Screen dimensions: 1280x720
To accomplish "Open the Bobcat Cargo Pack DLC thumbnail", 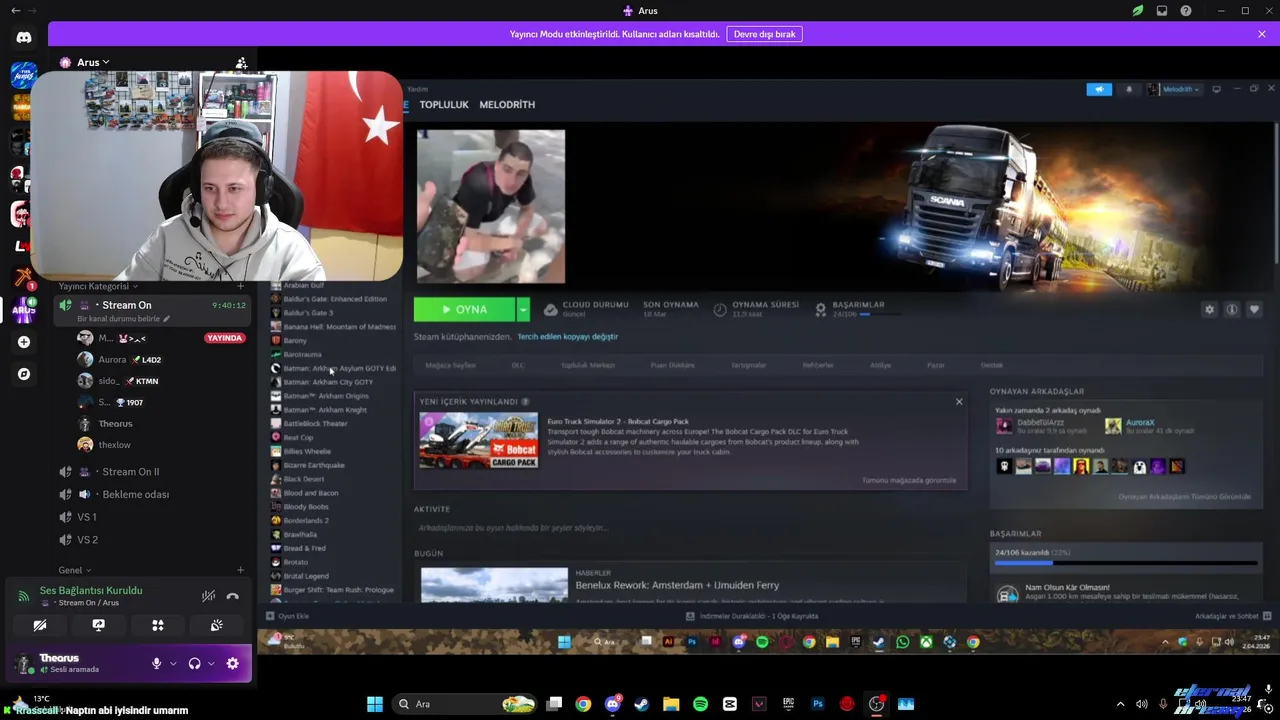I will pyautogui.click(x=478, y=441).
